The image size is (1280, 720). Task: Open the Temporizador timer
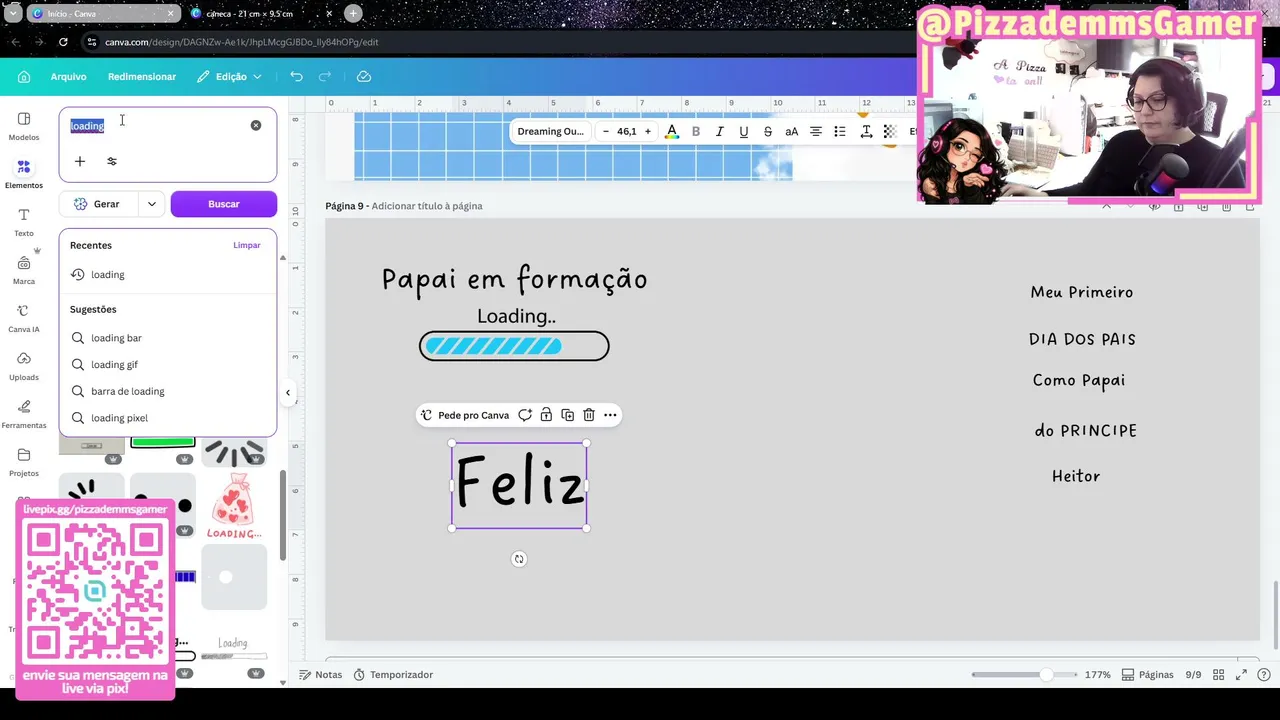pyautogui.click(x=393, y=675)
